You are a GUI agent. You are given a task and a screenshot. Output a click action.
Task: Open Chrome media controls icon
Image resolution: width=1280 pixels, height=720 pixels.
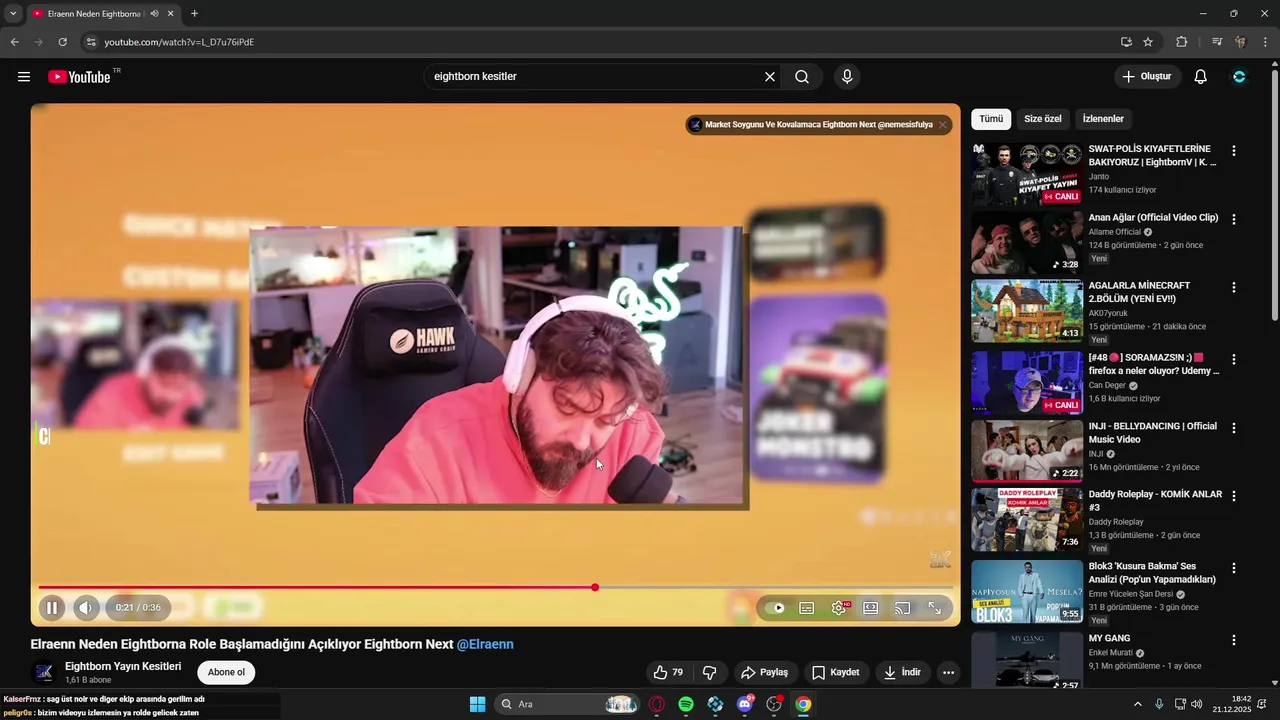pos(1217,42)
